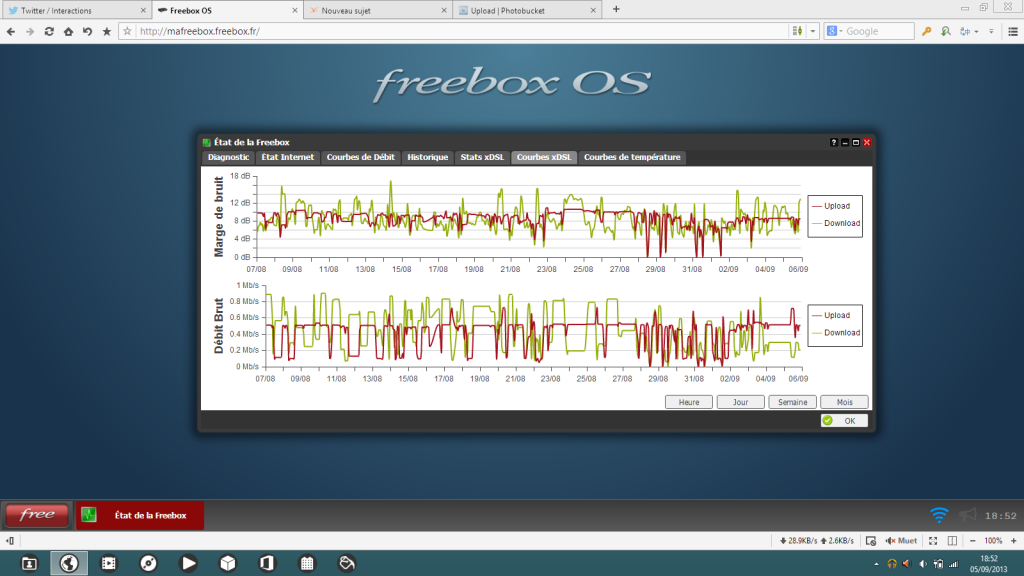Expand the address bar history dropdown

click(x=812, y=31)
